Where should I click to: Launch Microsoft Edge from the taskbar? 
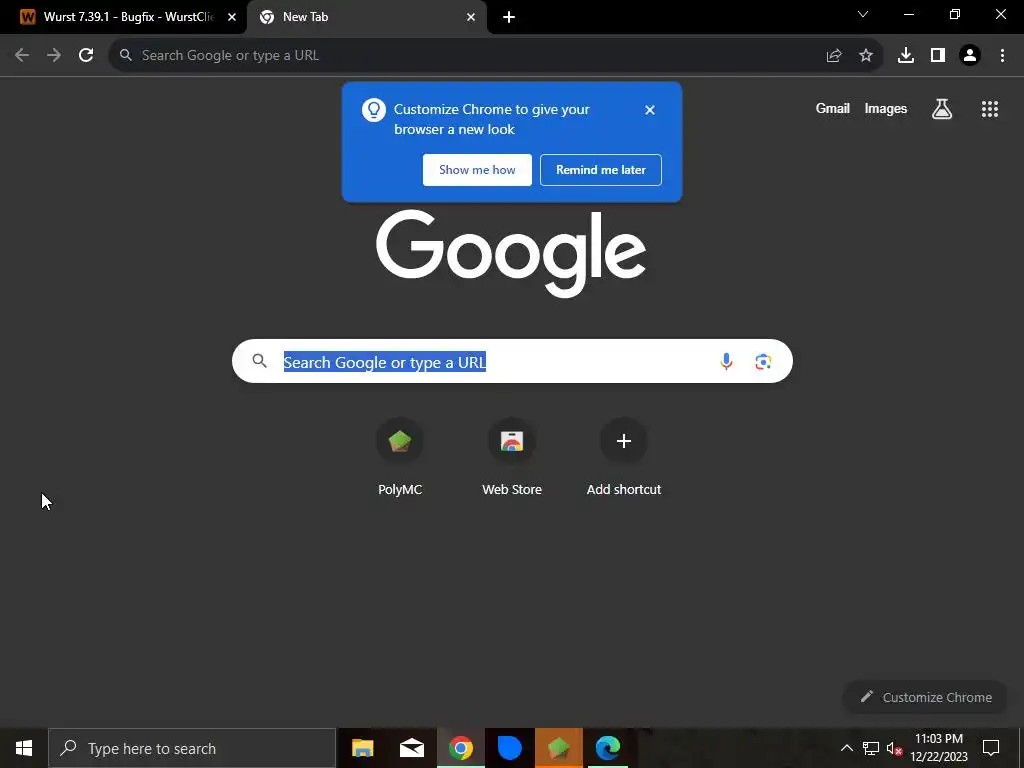pyautogui.click(x=607, y=748)
